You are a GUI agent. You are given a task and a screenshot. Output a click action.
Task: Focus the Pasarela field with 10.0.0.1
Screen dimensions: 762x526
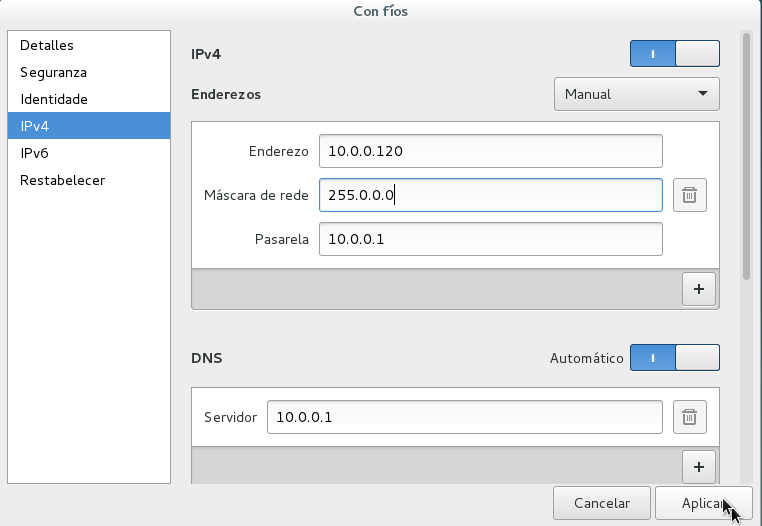pos(491,239)
